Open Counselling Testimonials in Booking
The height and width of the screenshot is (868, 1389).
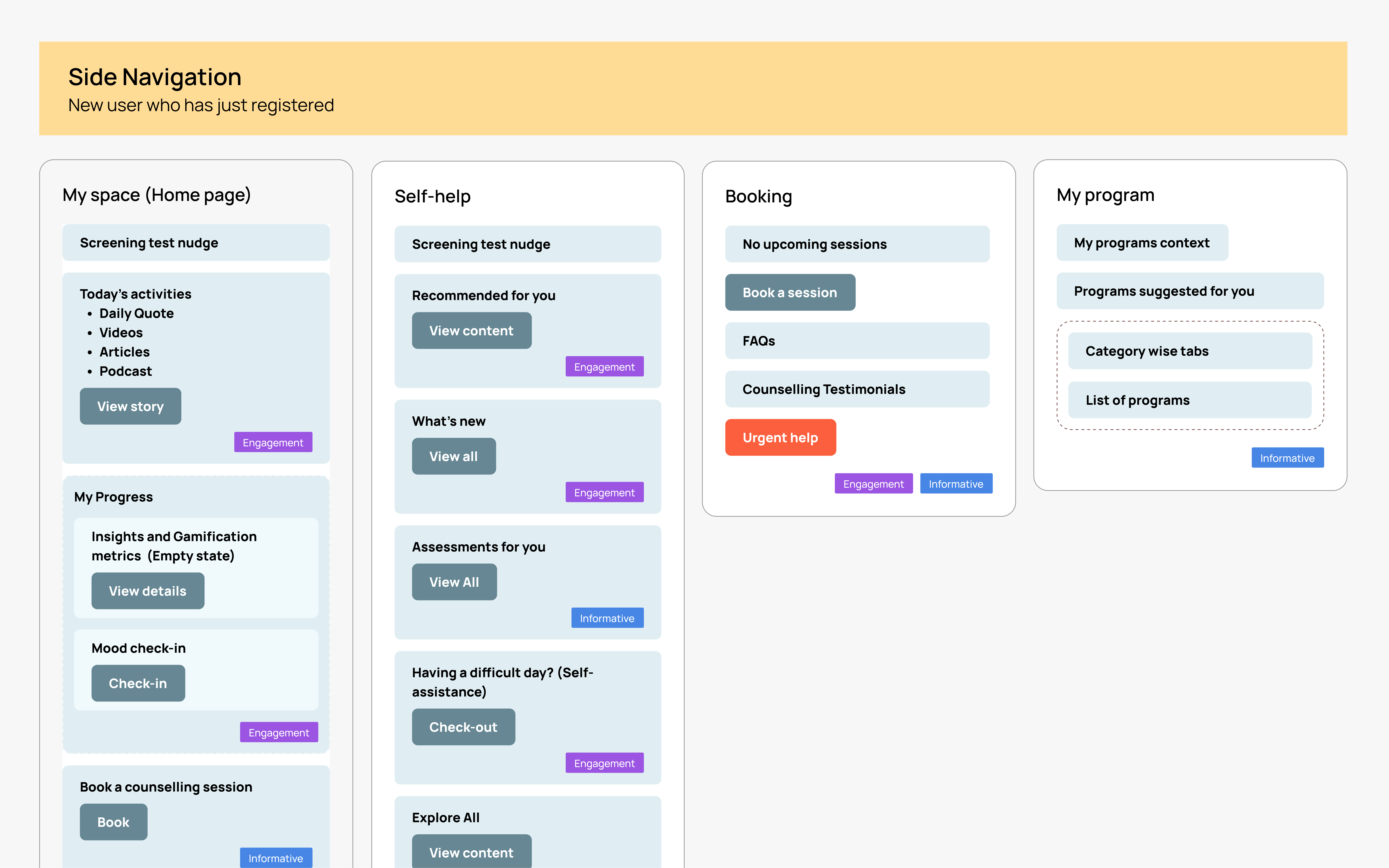[857, 389]
